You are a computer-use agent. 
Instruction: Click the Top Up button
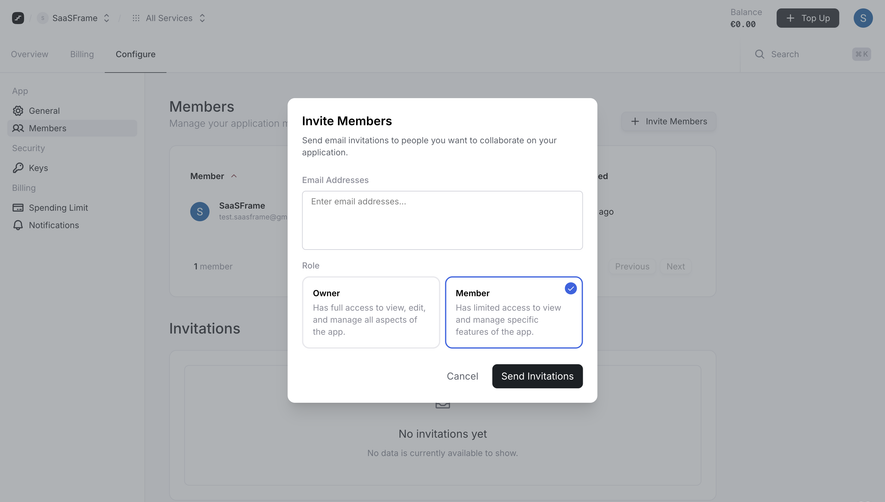(x=808, y=18)
